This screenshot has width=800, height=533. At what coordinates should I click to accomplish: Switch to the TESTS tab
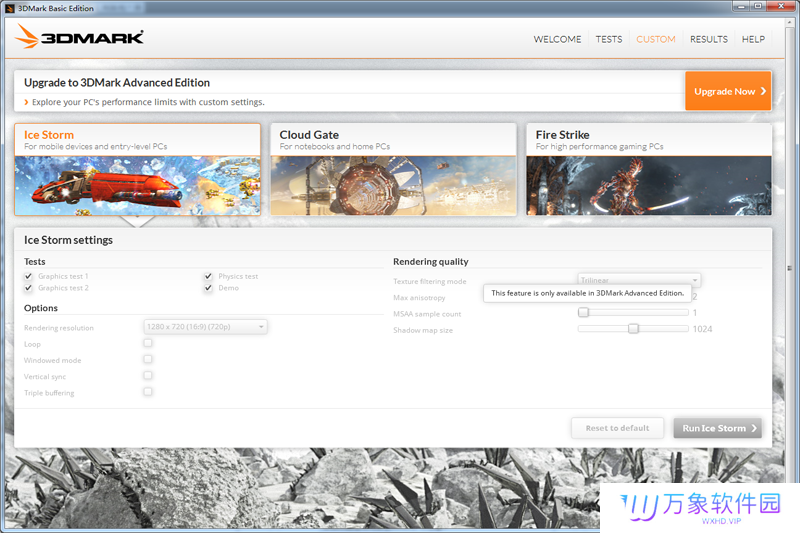click(609, 39)
